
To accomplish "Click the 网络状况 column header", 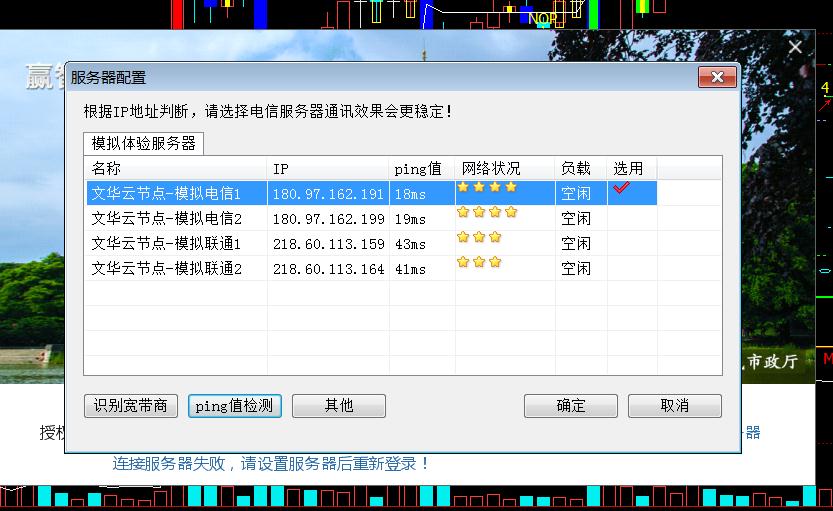I will point(504,168).
